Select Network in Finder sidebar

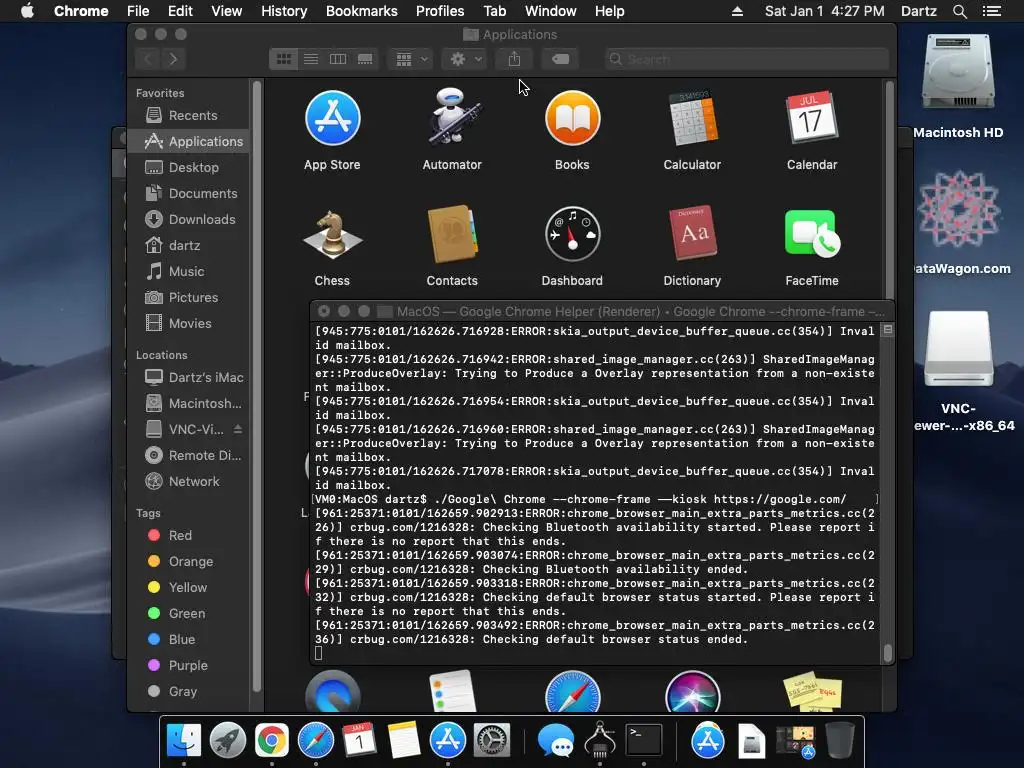click(x=188, y=481)
